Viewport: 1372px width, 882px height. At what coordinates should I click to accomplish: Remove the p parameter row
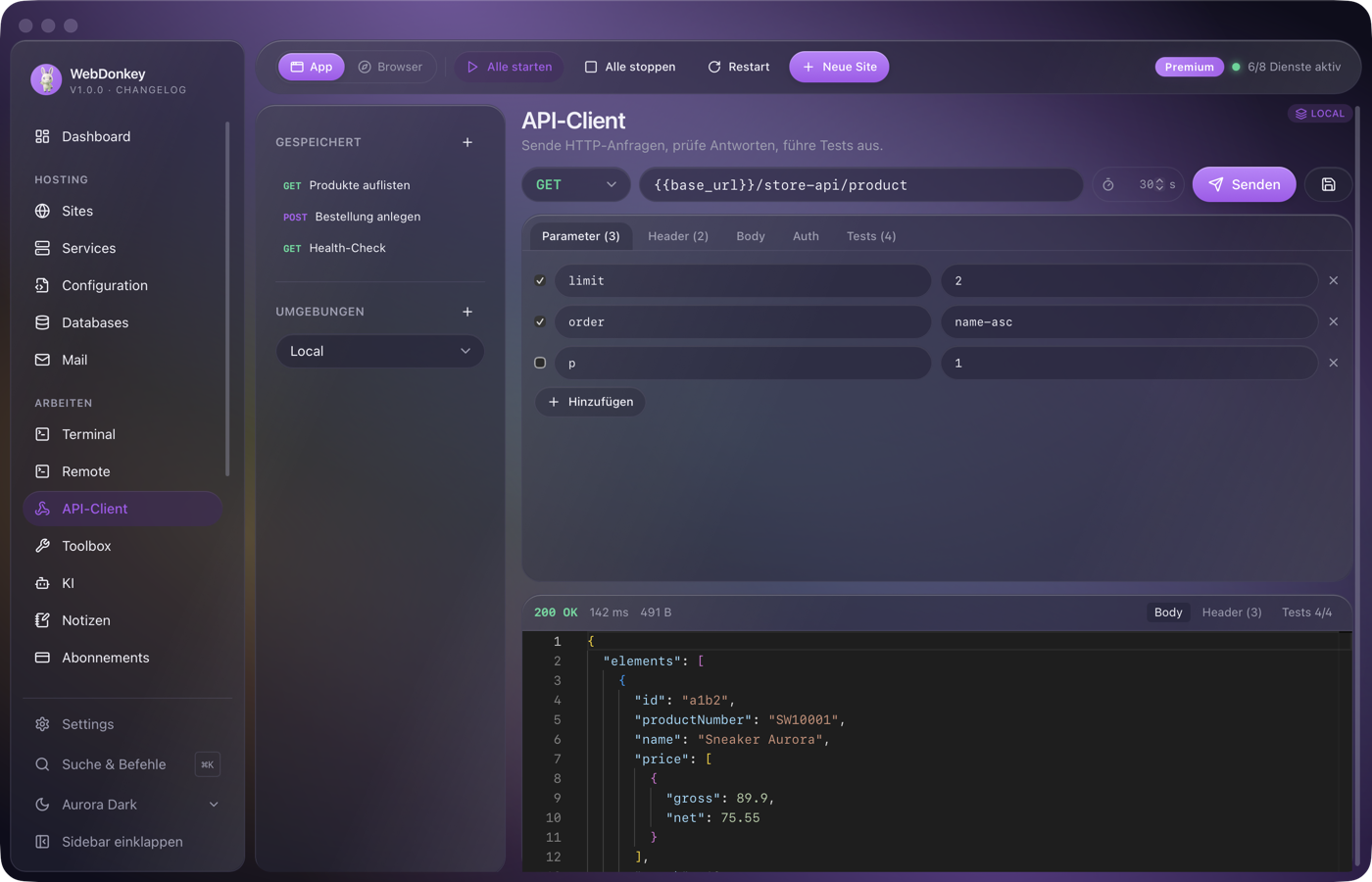(x=1334, y=363)
